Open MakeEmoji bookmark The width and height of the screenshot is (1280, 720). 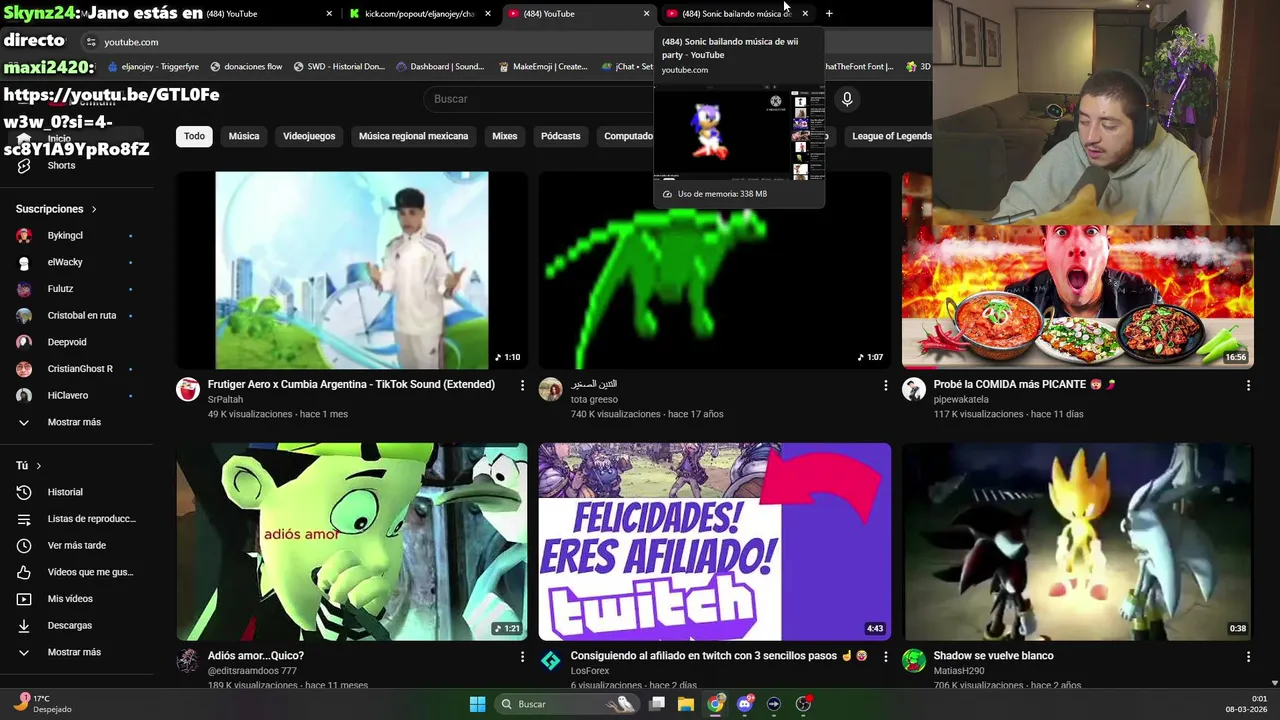click(x=542, y=67)
